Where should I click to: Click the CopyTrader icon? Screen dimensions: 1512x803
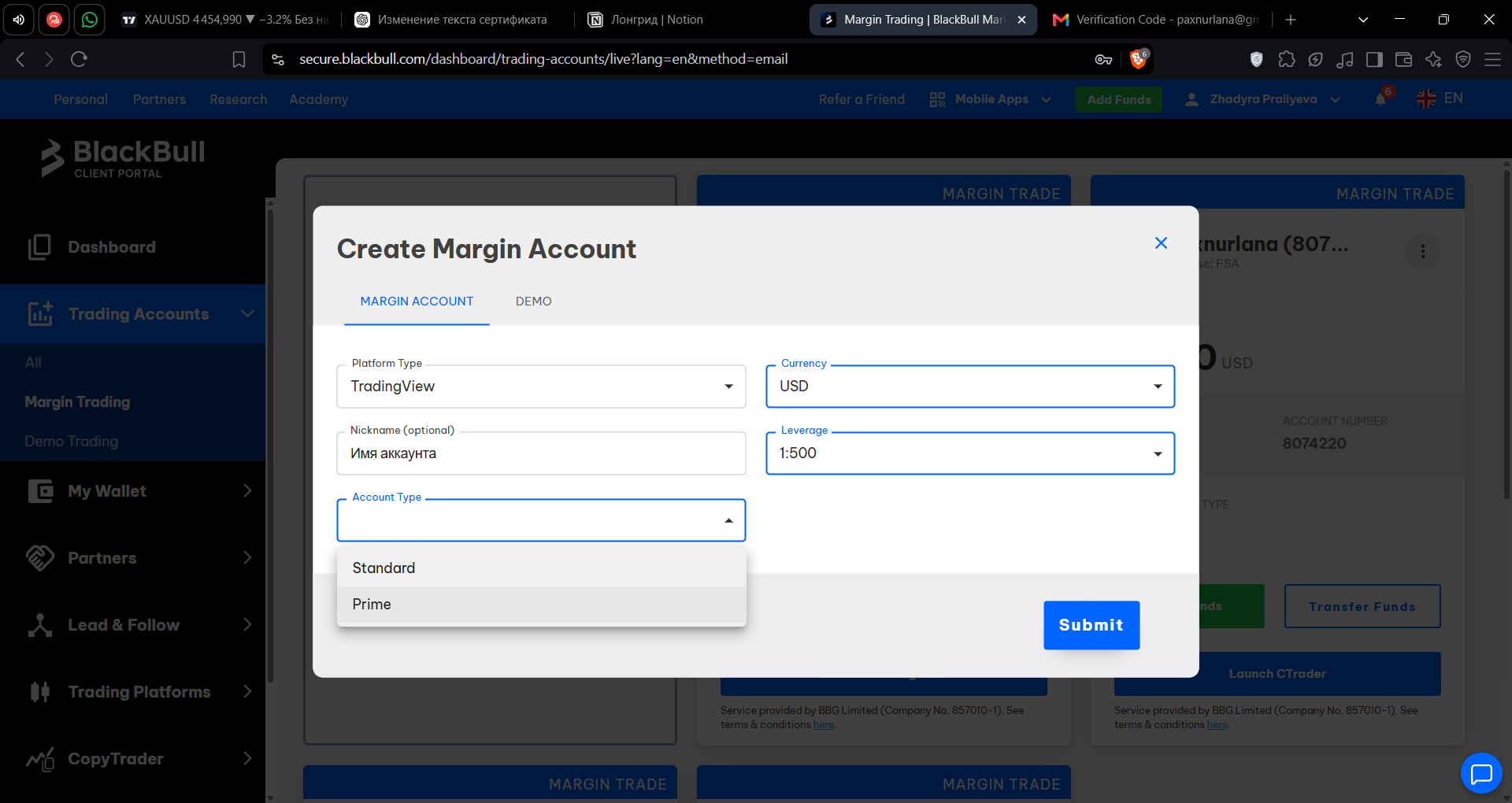[x=40, y=759]
